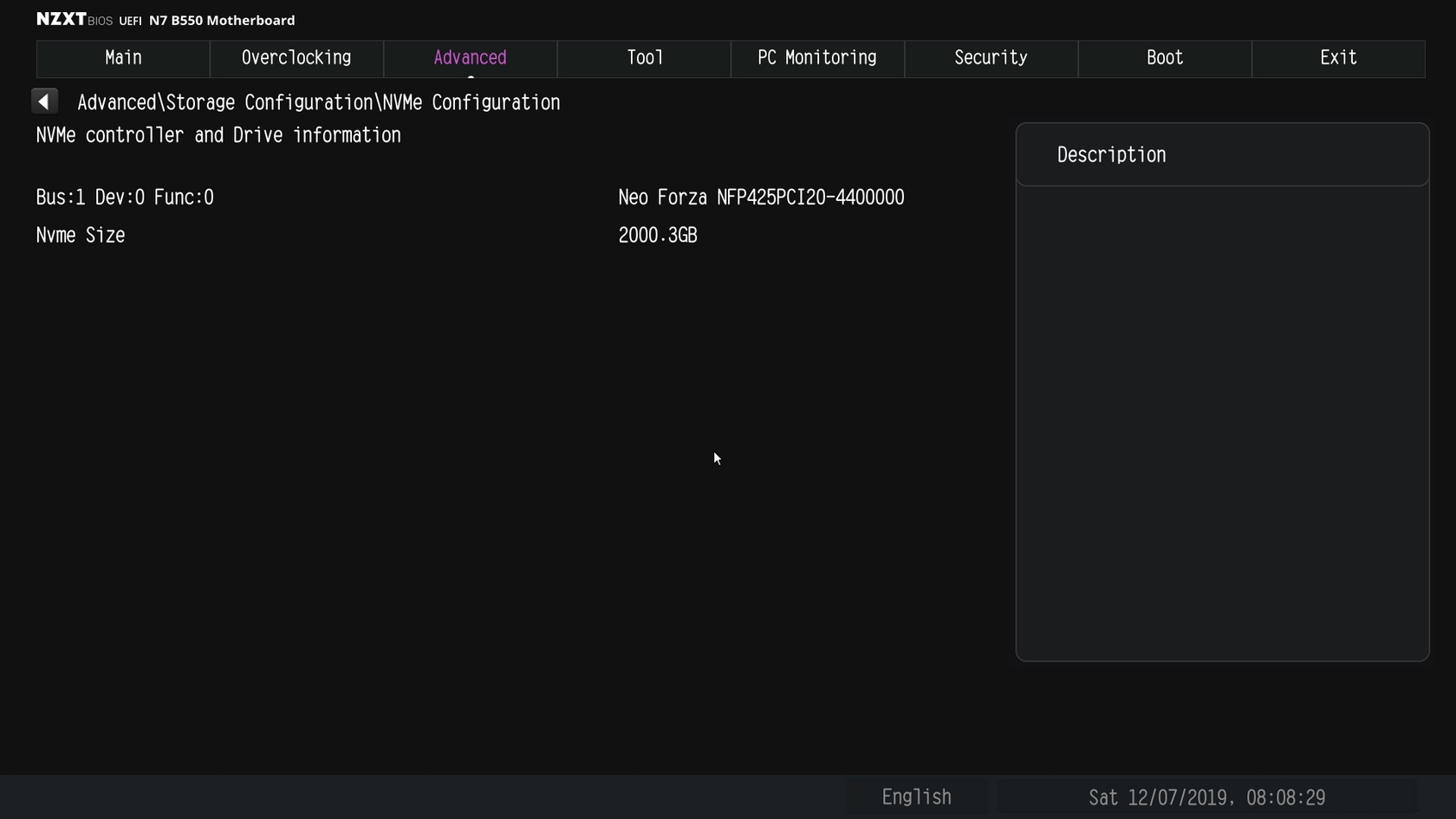Click the date and time display
This screenshot has height=819, width=1456.
pos(1206,797)
